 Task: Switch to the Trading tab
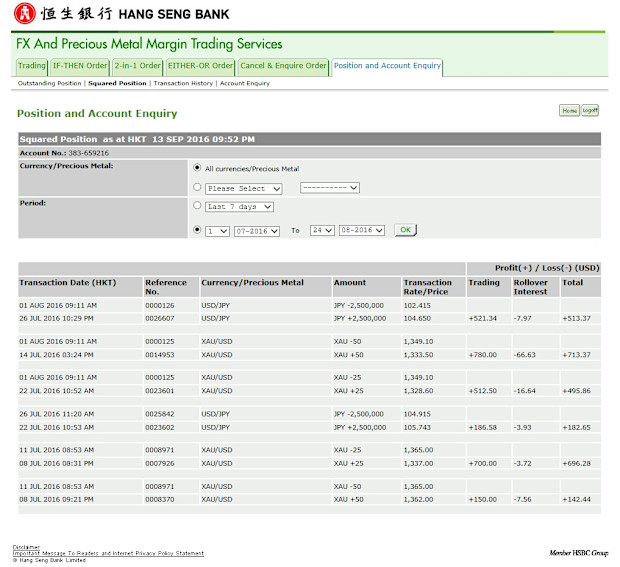point(32,66)
